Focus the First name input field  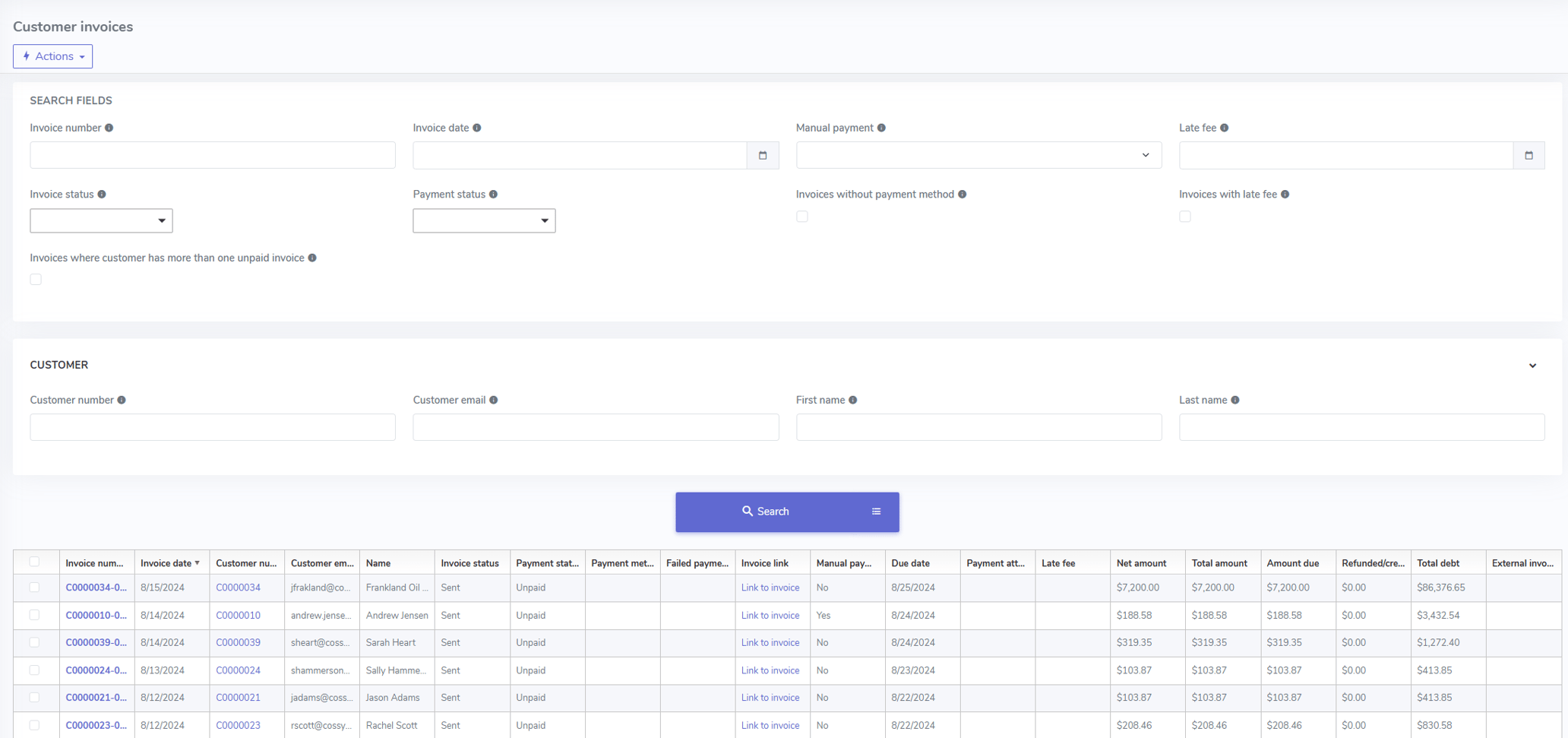[978, 427]
